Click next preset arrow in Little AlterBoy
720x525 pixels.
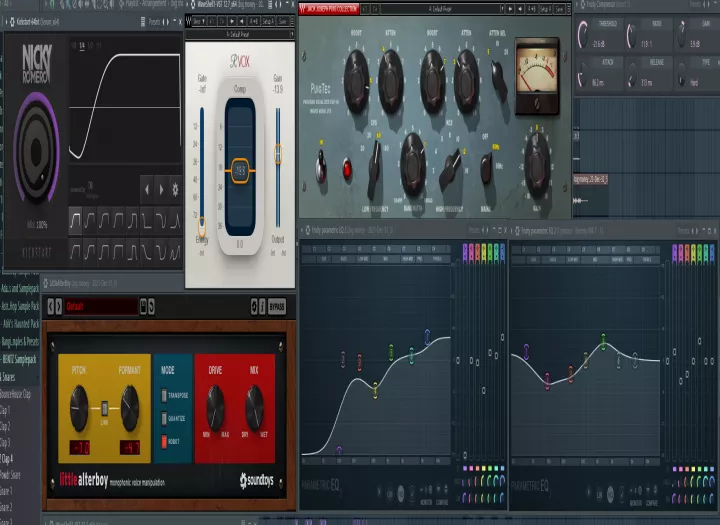click(59, 306)
